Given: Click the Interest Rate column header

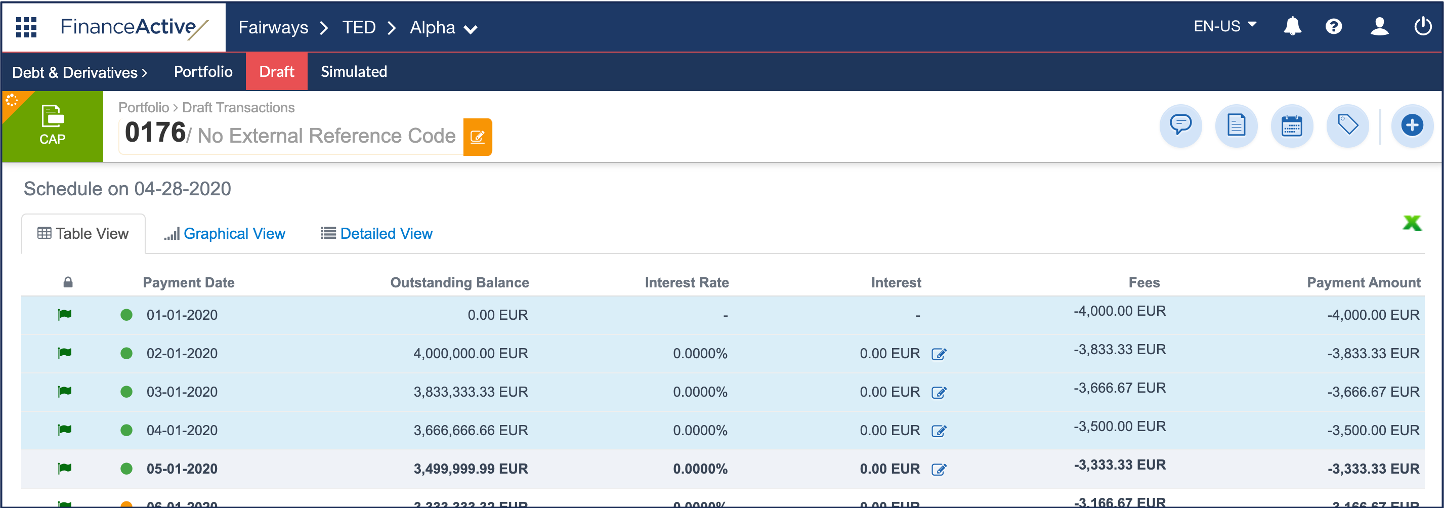Looking at the screenshot, I should [687, 283].
